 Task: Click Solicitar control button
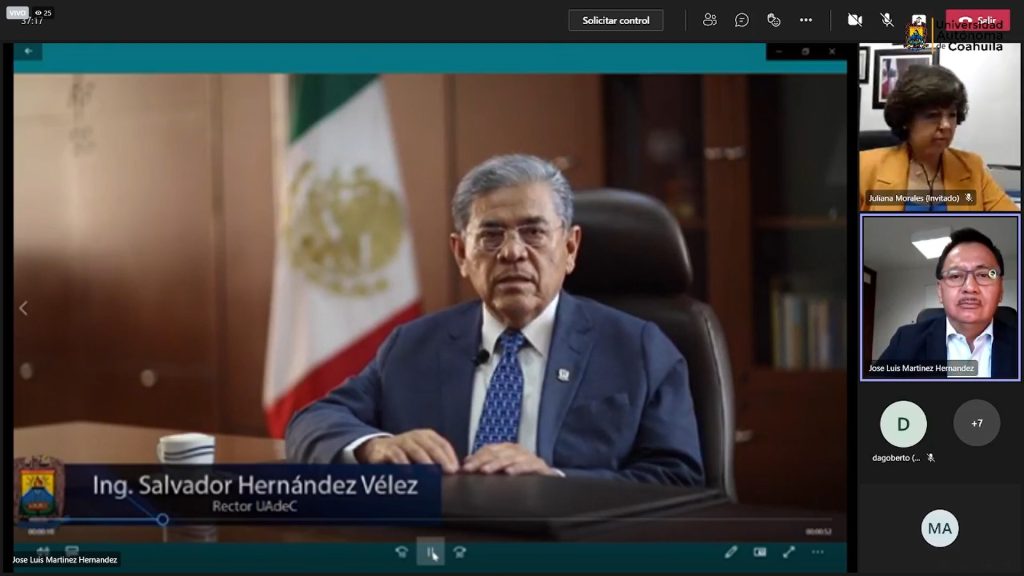616,20
